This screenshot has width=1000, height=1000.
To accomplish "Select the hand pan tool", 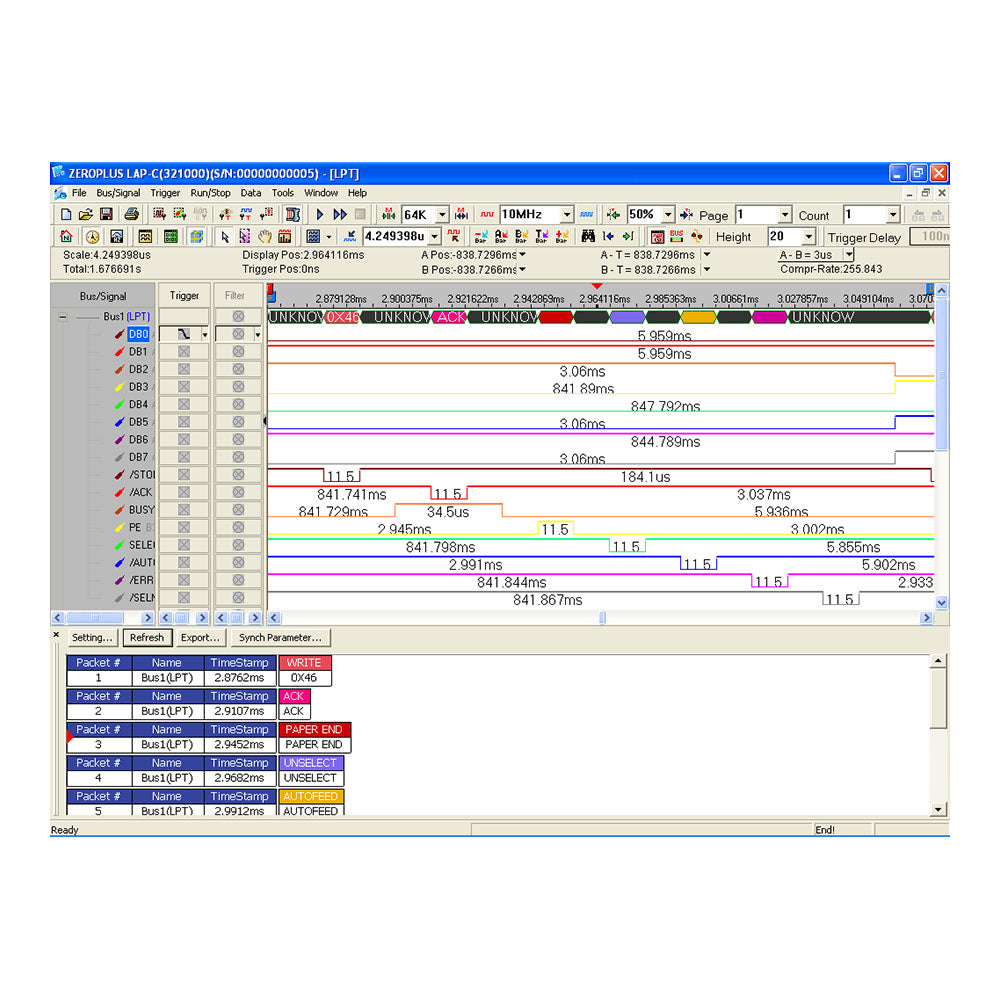I will 265,237.
